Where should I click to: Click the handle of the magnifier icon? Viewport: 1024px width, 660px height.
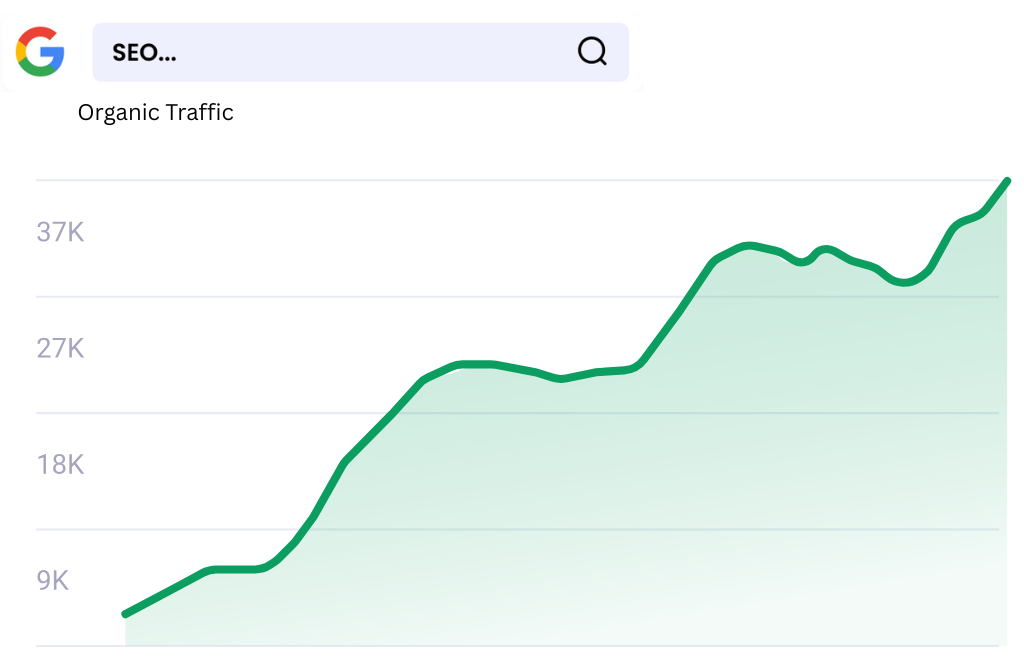[x=601, y=62]
